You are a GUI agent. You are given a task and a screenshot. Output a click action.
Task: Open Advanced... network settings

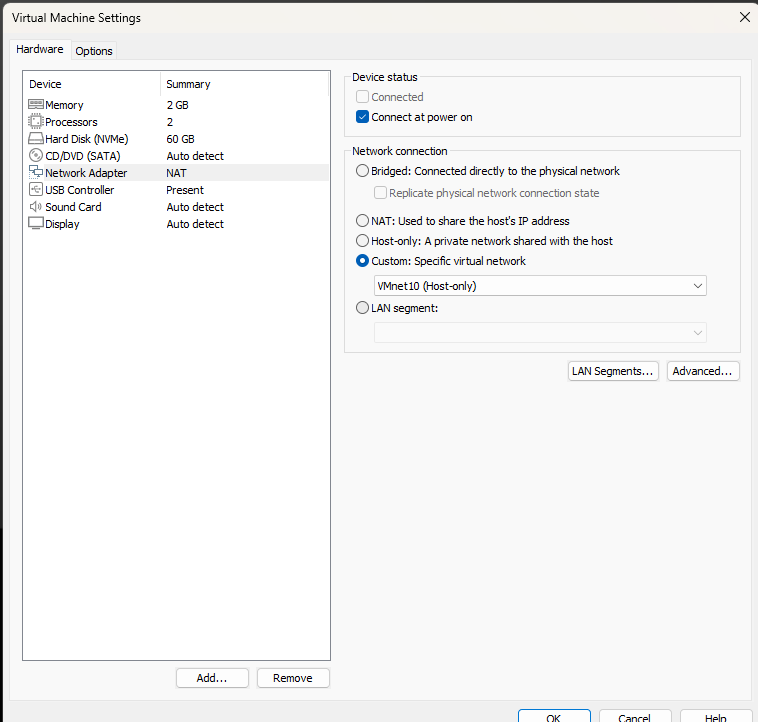pos(703,371)
